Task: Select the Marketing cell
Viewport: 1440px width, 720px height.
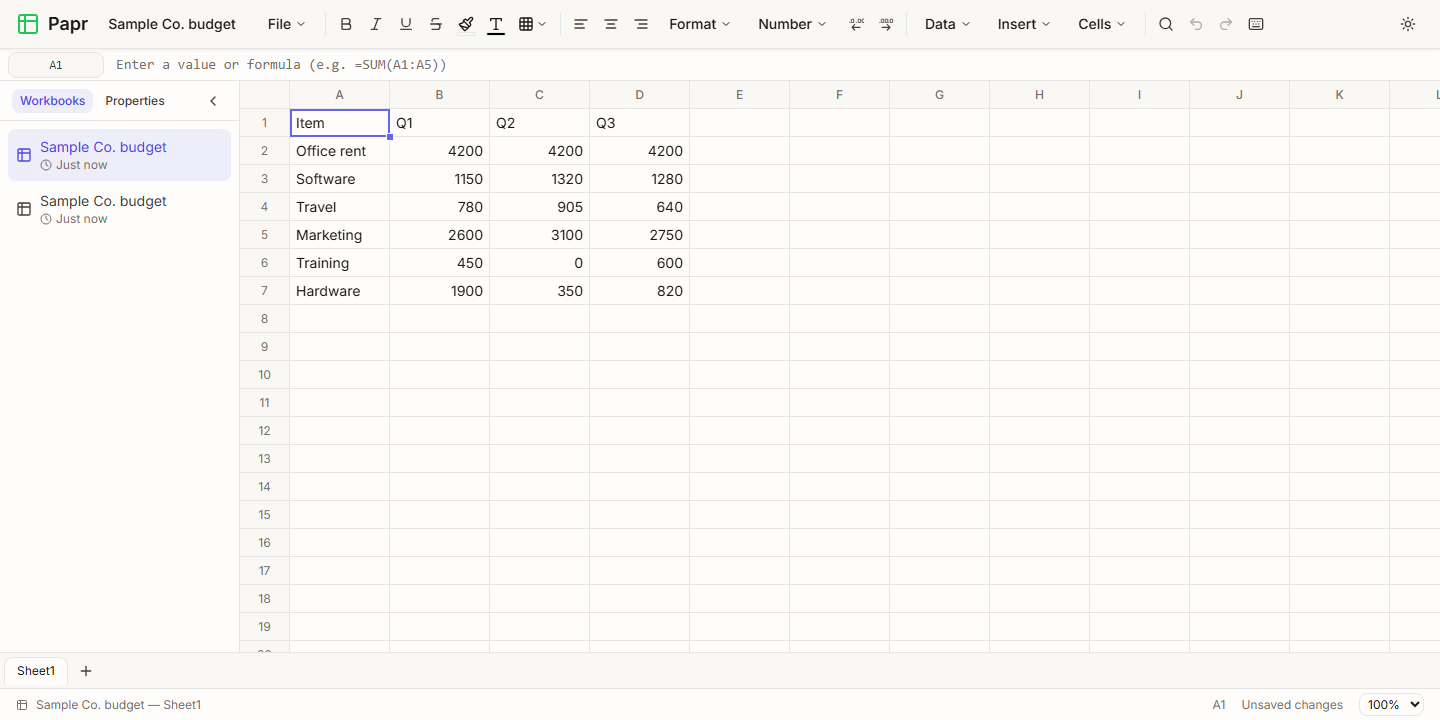Action: 340,235
